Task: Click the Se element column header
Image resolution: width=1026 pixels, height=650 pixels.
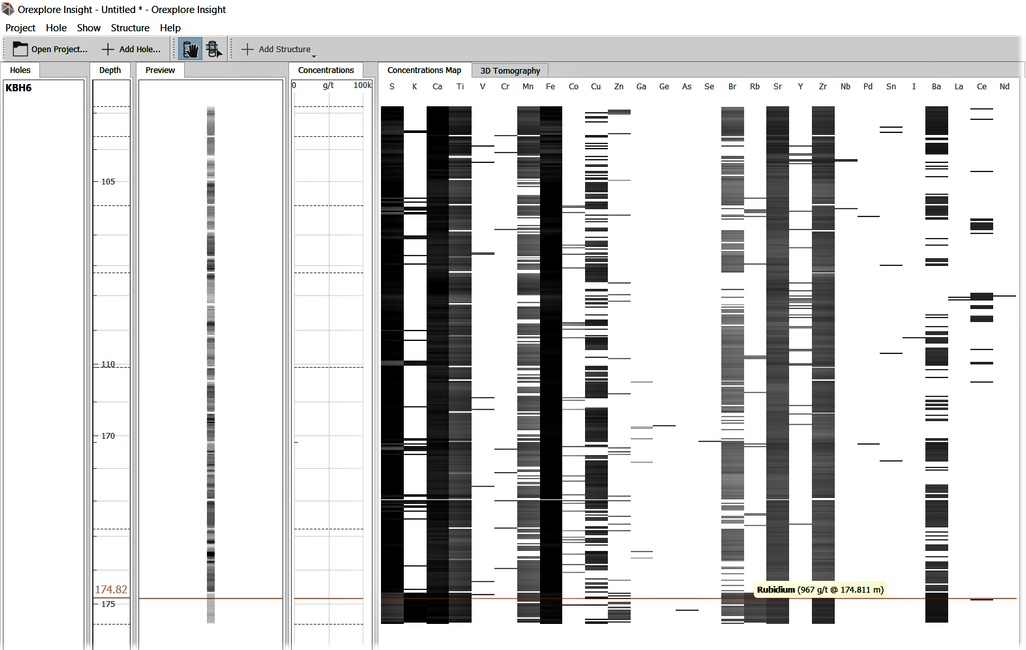Action: (709, 86)
